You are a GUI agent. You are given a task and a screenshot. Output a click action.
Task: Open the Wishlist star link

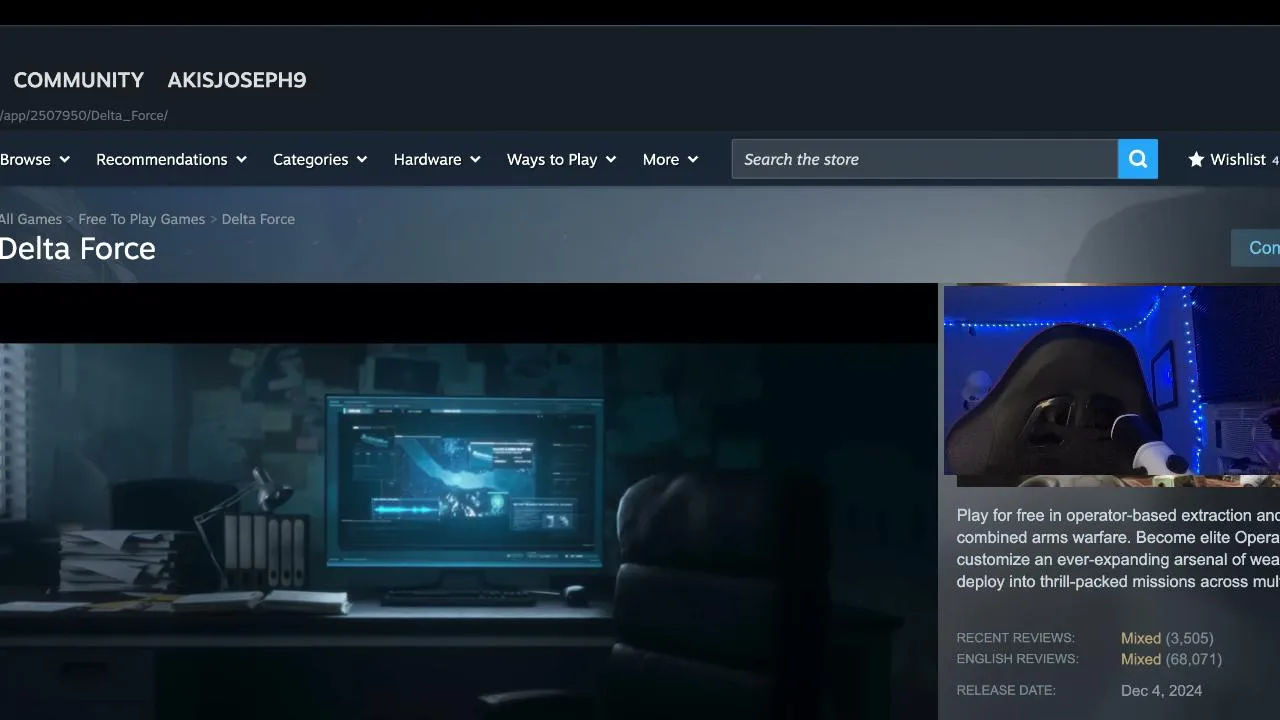coord(1233,159)
